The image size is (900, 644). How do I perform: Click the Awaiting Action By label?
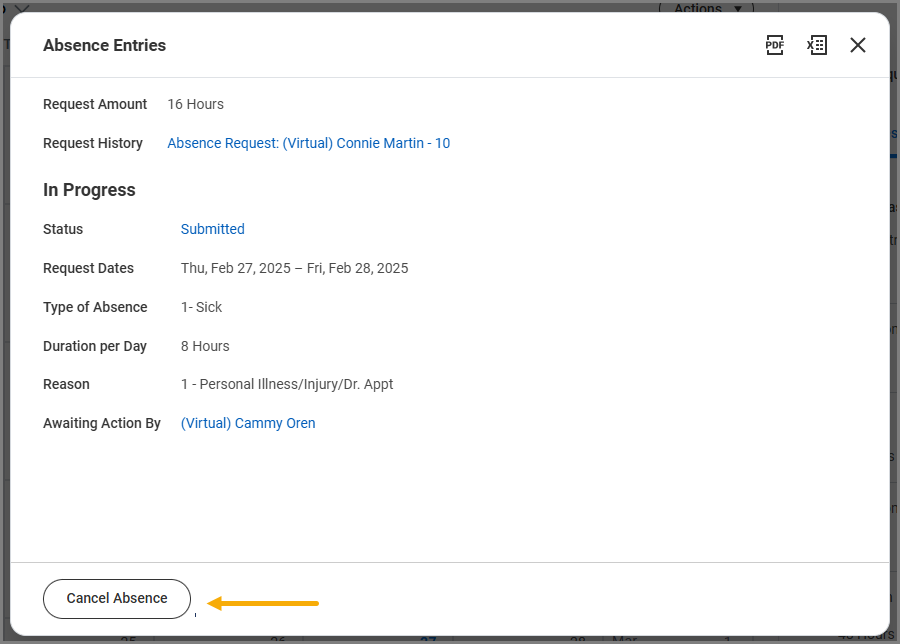click(x=101, y=423)
